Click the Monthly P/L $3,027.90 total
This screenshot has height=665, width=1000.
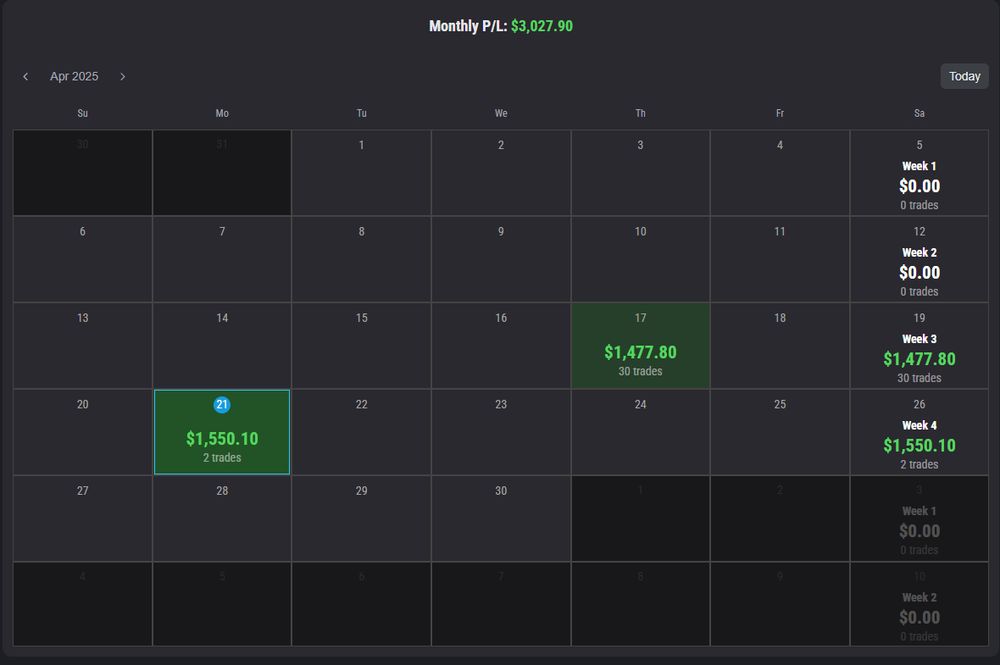501,26
